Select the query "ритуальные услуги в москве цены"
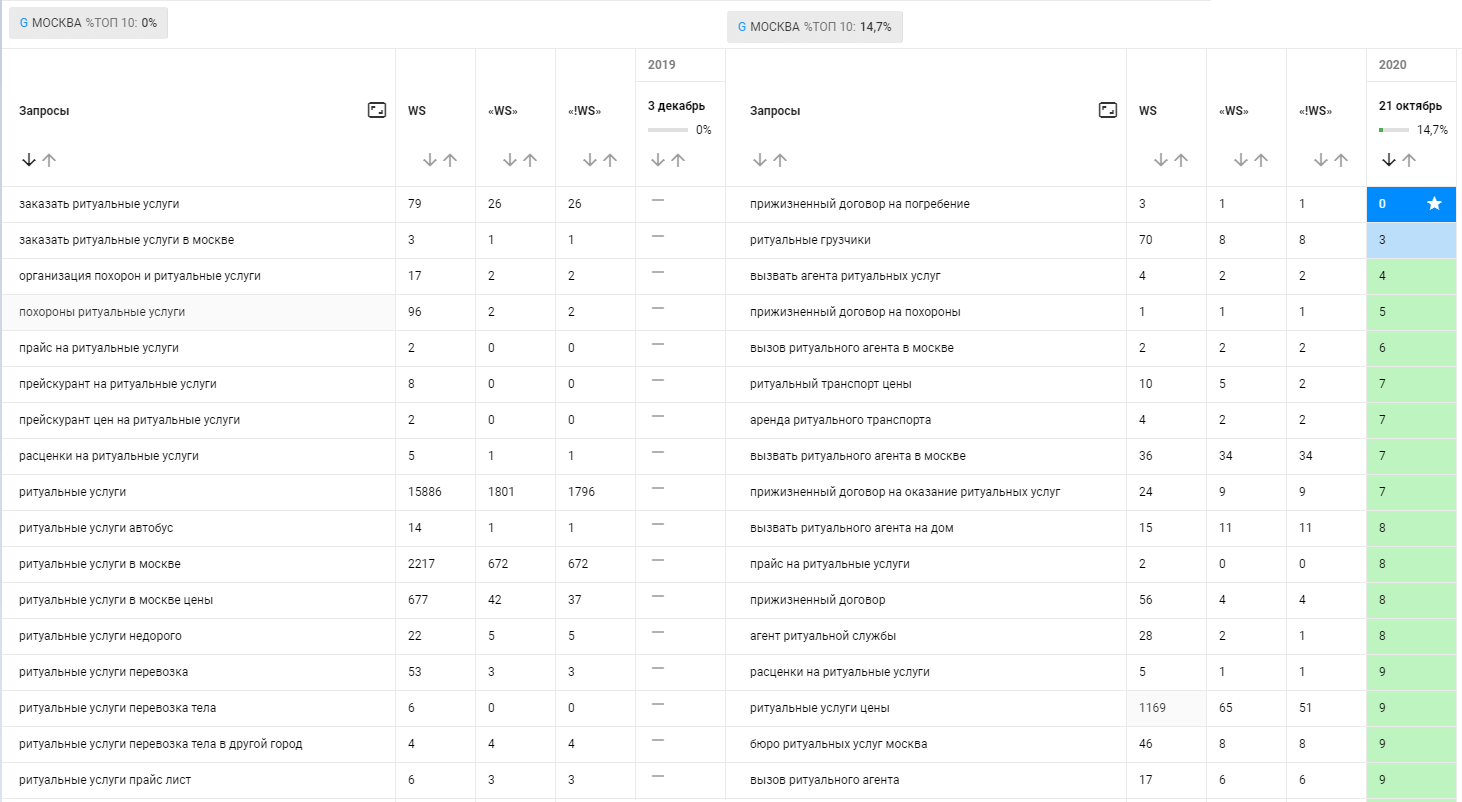Screen dimensions: 1462x802 coord(116,600)
